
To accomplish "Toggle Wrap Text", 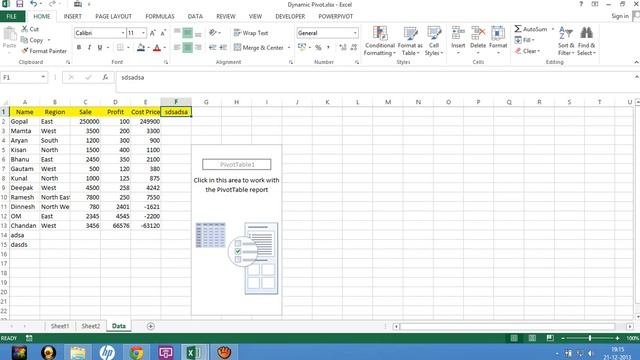I will [x=251, y=33].
